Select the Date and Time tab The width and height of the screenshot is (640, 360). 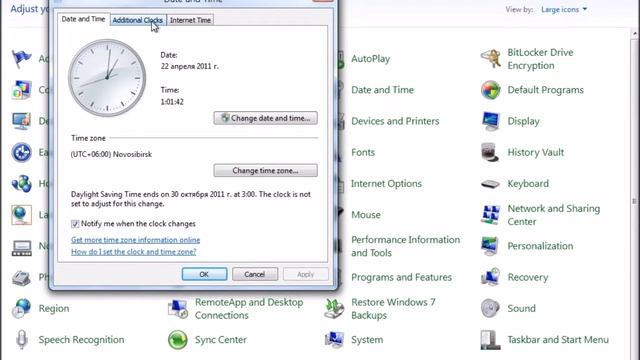[83, 19]
